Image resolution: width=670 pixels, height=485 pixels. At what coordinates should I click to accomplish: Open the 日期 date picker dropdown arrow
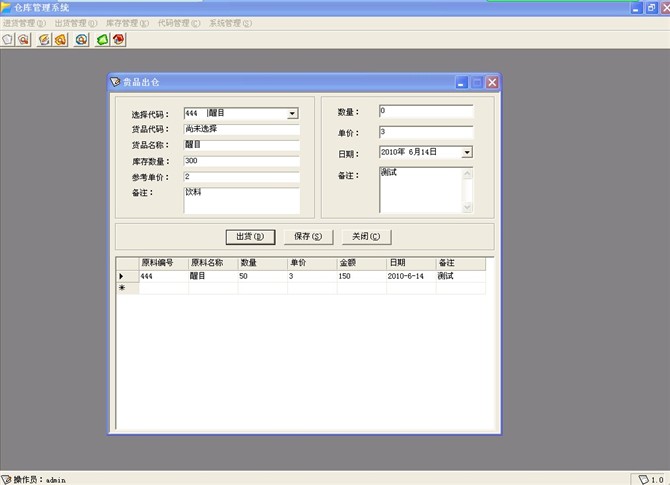(467, 152)
